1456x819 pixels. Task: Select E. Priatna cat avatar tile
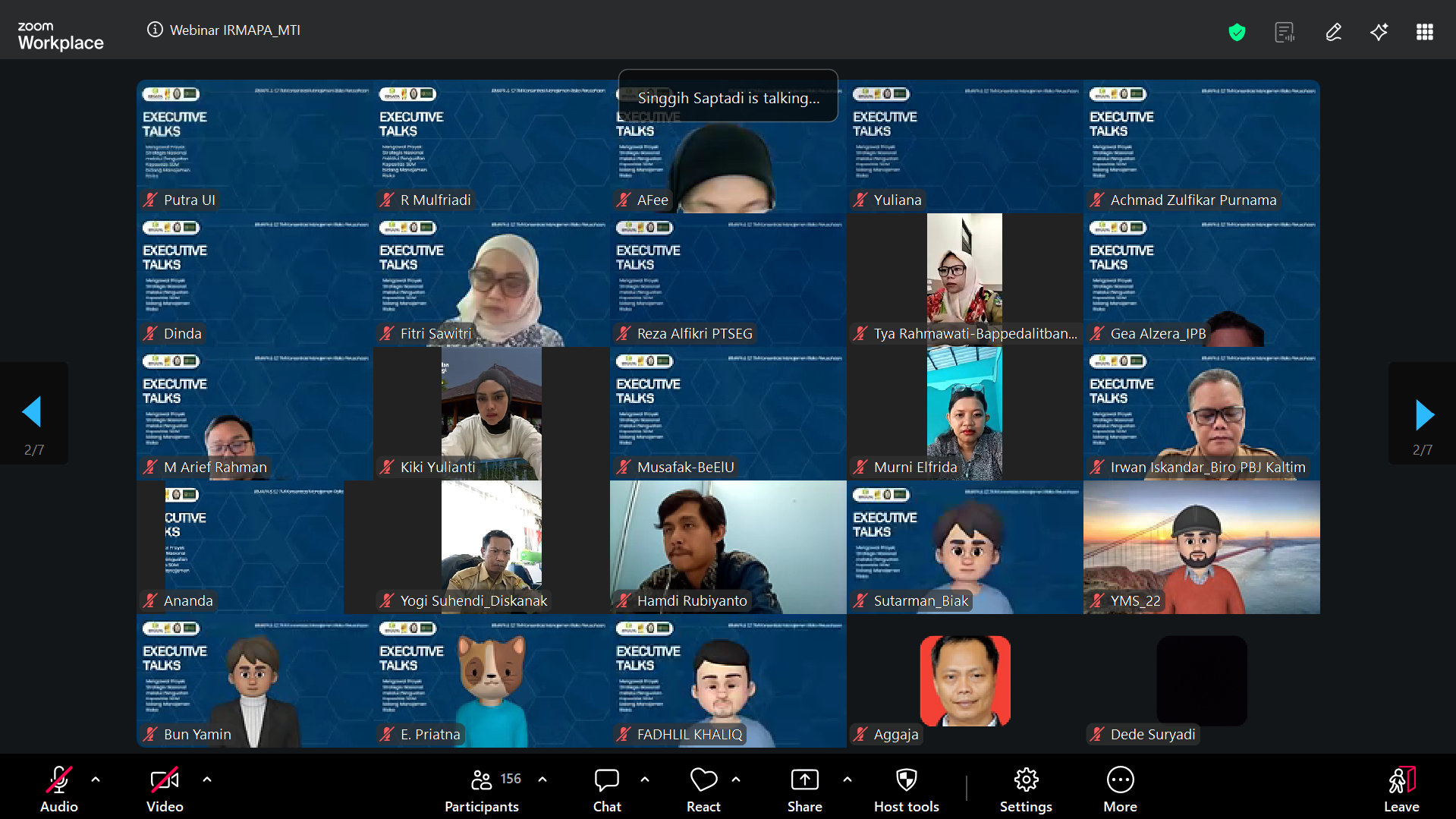[492, 681]
